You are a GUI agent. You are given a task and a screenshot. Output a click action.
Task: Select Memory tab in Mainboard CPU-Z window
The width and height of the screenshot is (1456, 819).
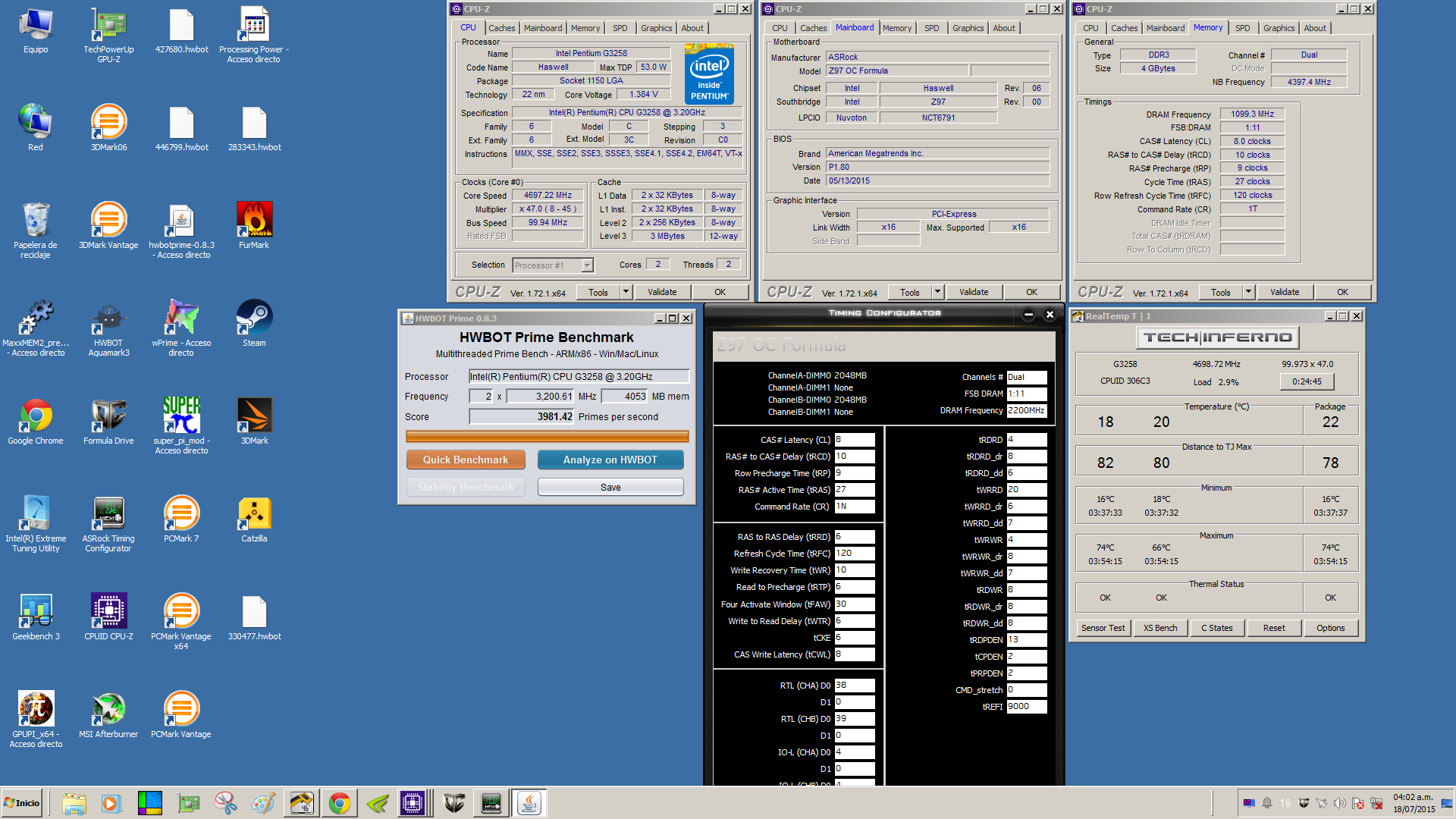[x=897, y=28]
